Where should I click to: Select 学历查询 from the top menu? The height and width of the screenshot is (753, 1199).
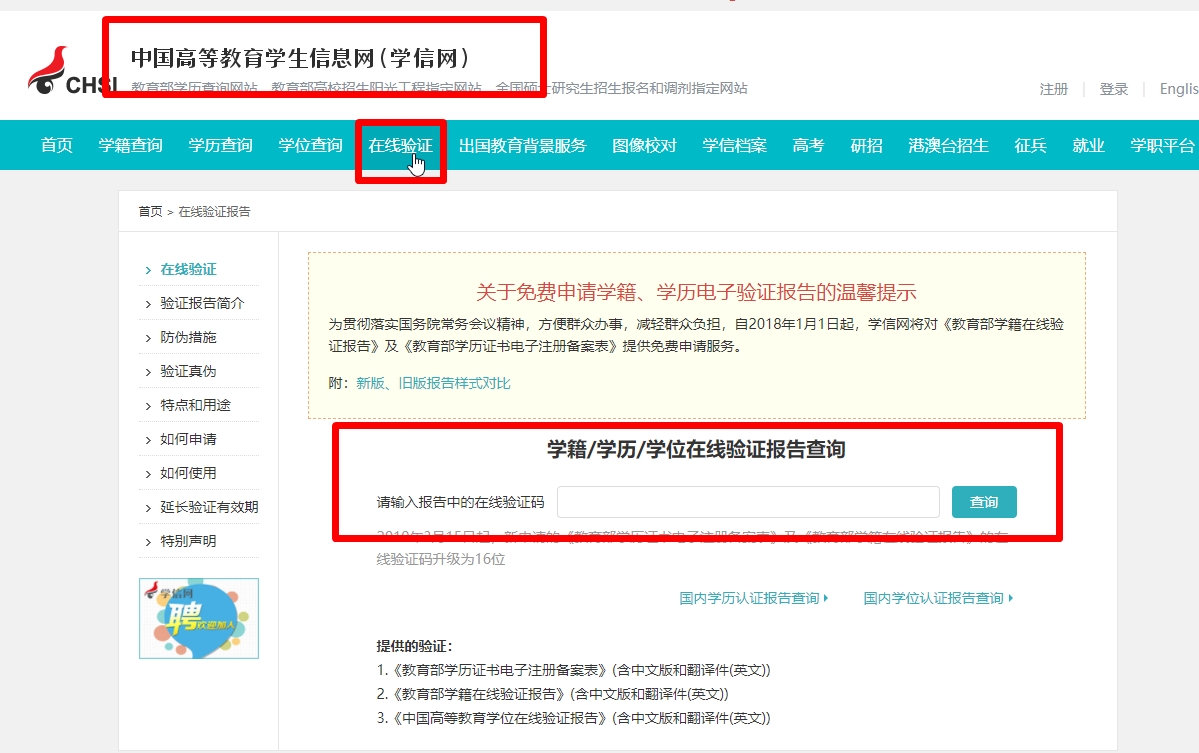click(220, 145)
